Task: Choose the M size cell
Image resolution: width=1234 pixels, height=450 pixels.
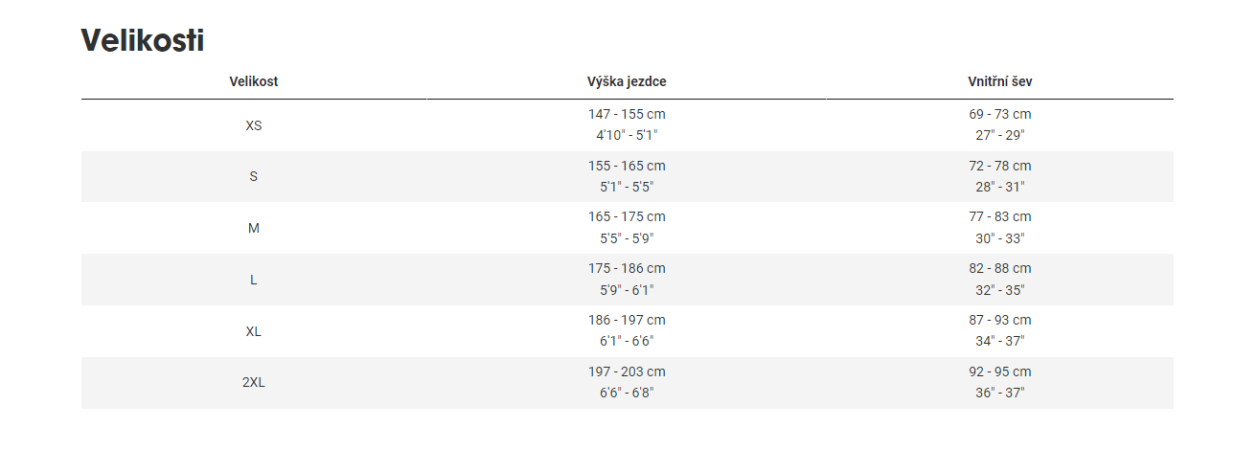Action: point(253,228)
